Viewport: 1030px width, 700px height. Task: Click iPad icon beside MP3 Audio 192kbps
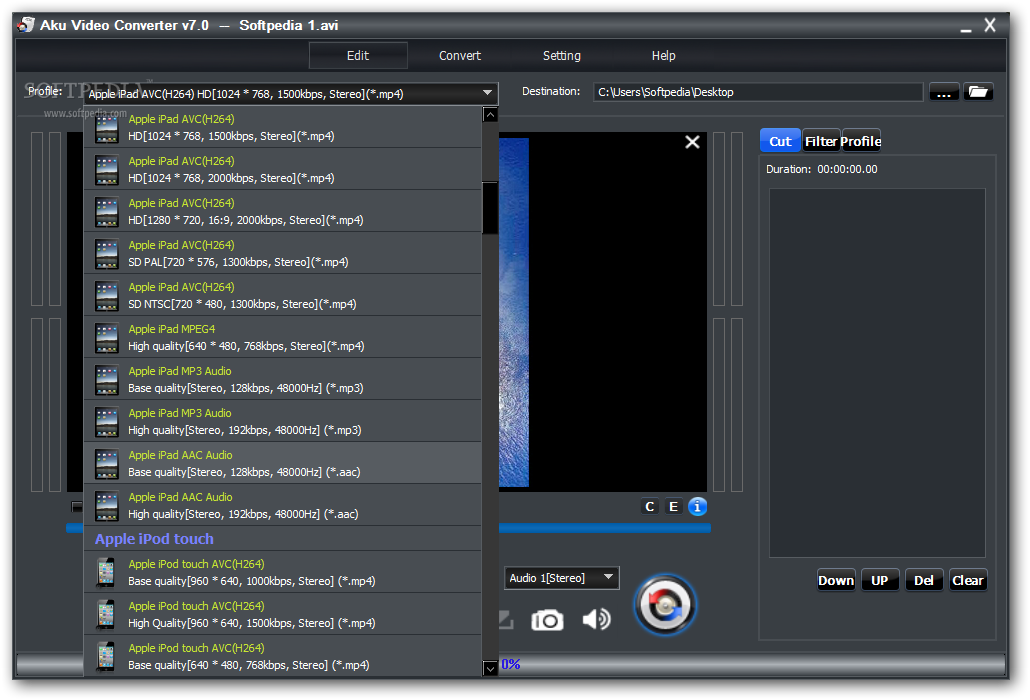pyautogui.click(x=106, y=422)
